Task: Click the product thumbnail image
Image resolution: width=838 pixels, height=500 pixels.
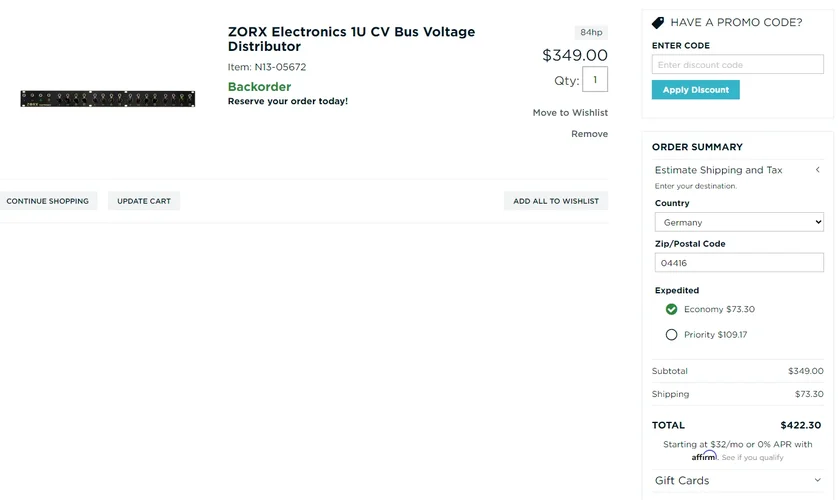Action: 107,99
